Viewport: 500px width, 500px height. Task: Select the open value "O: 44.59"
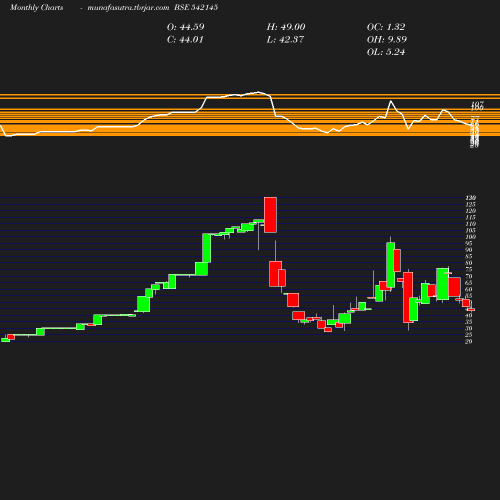coord(185,27)
